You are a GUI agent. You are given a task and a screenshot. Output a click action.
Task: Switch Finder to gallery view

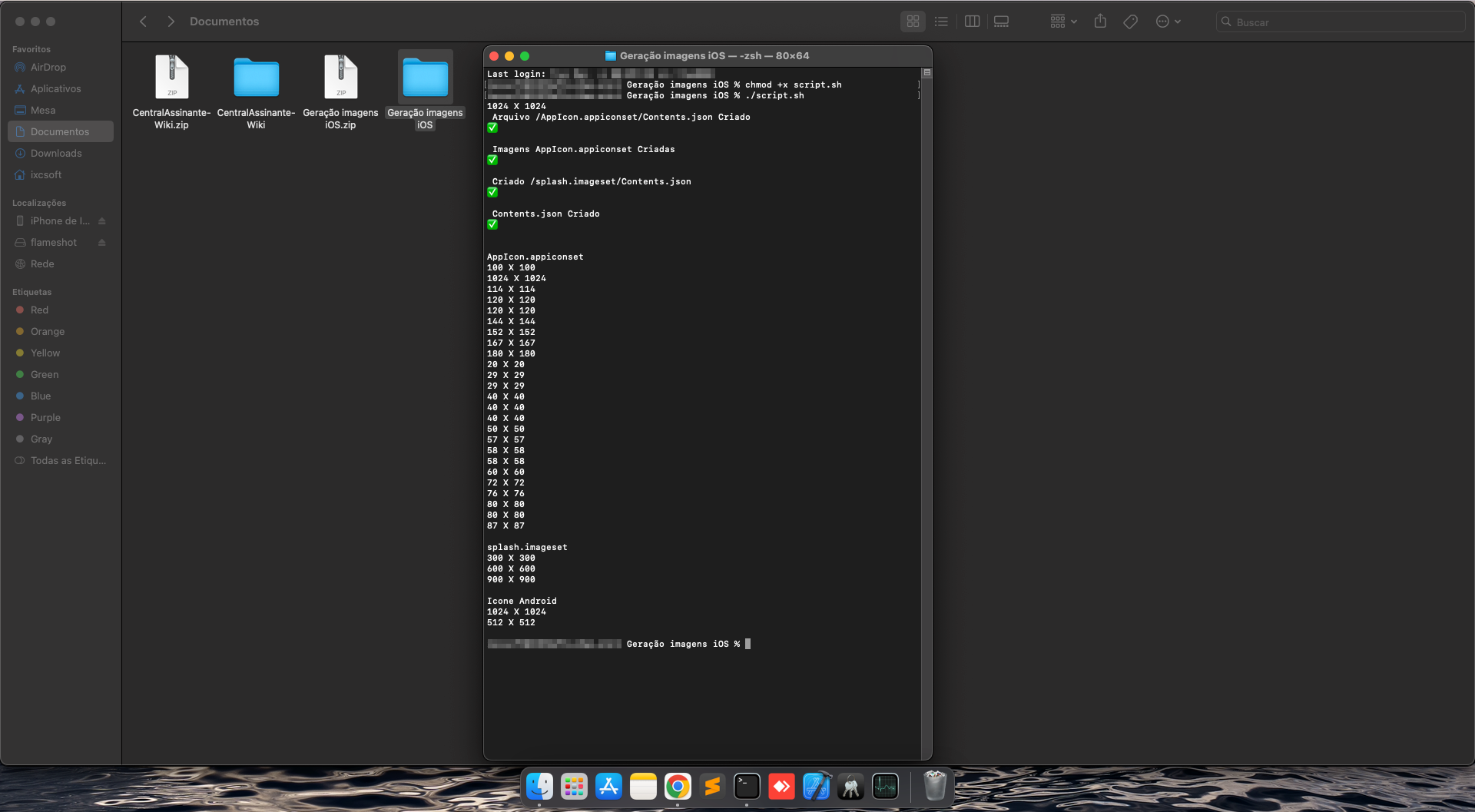[x=1001, y=22]
